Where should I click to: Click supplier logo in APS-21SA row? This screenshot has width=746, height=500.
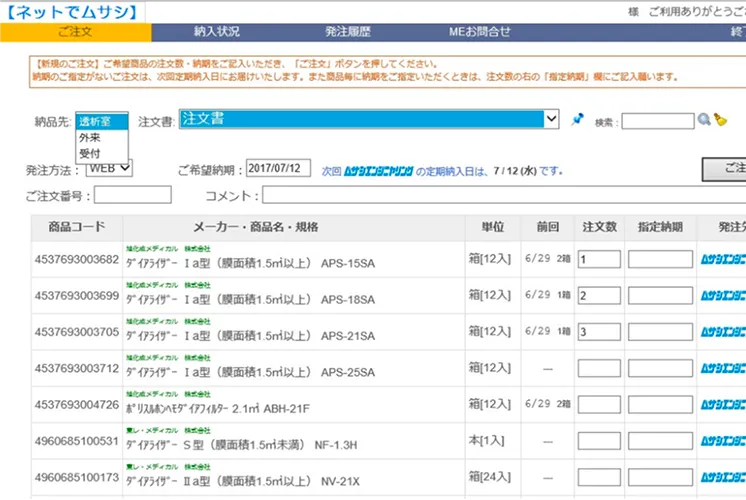(x=723, y=332)
